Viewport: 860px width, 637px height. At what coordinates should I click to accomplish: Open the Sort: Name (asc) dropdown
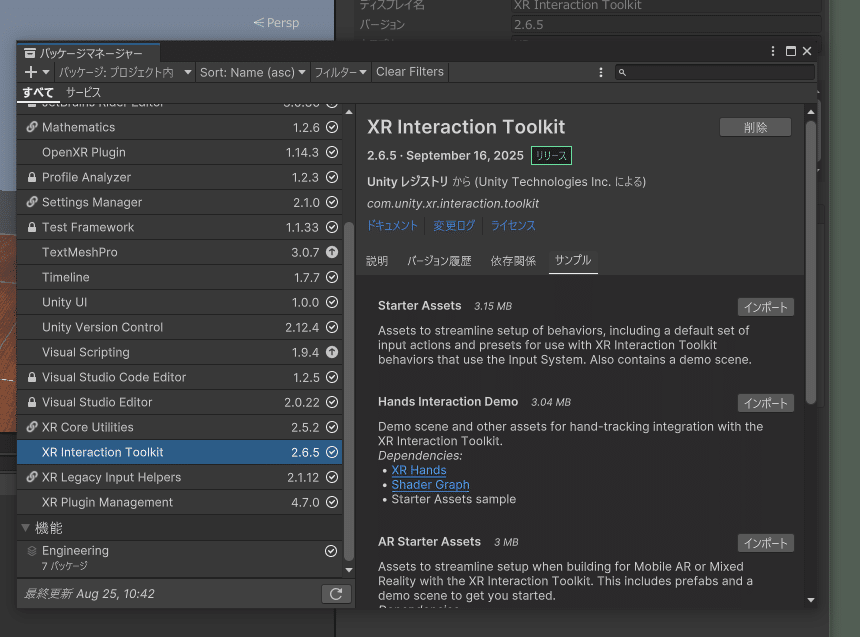pos(252,72)
